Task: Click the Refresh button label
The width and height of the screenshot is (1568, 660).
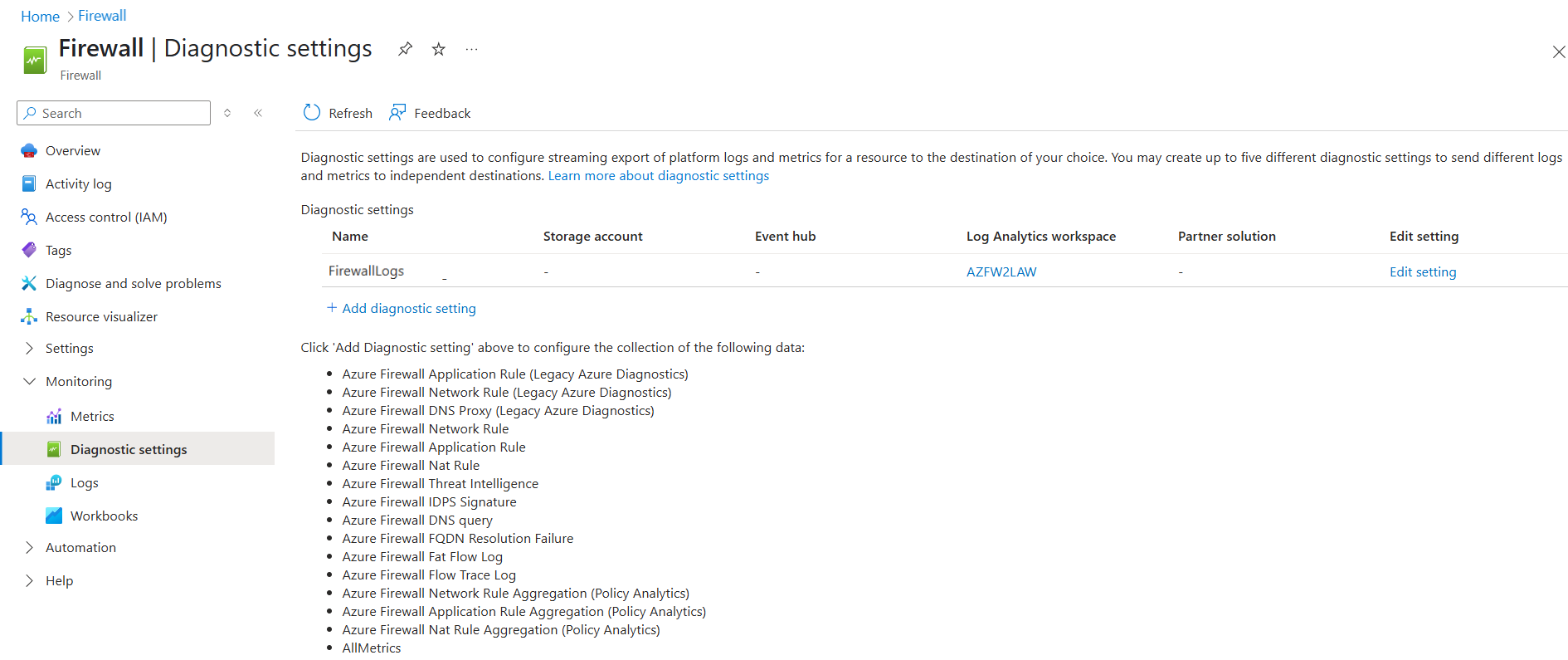Action: pyautogui.click(x=350, y=113)
